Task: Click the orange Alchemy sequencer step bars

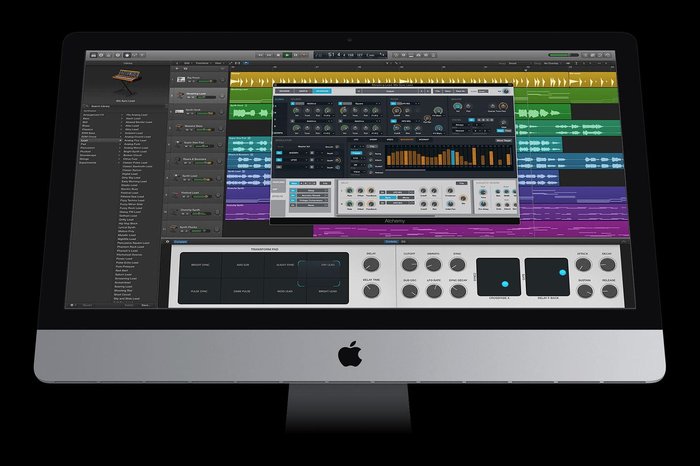Action: 449,156
